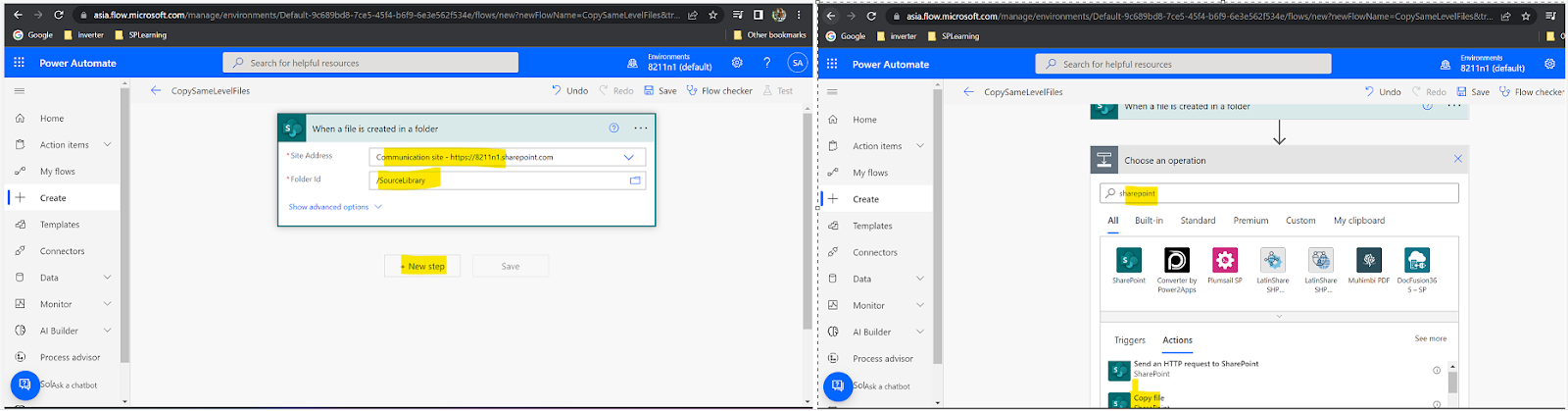Image resolution: width=1568 pixels, height=411 pixels.
Task: Expand Monitor chevron in left window sidebar
Action: (107, 303)
